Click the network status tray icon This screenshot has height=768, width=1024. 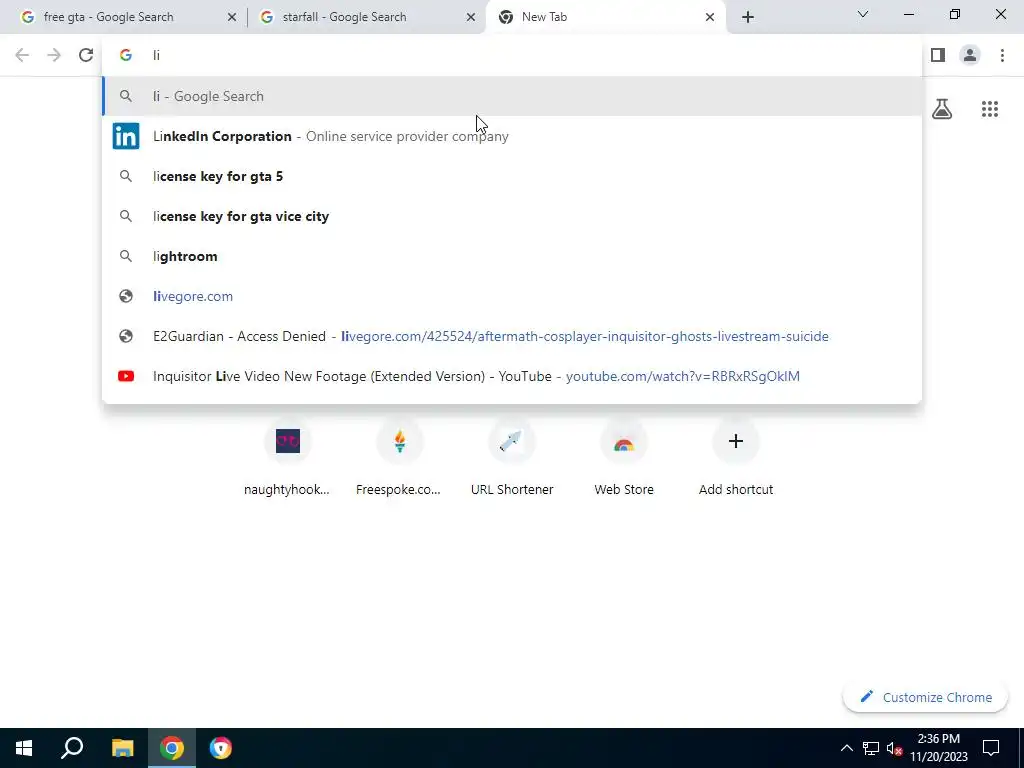pyautogui.click(x=871, y=748)
